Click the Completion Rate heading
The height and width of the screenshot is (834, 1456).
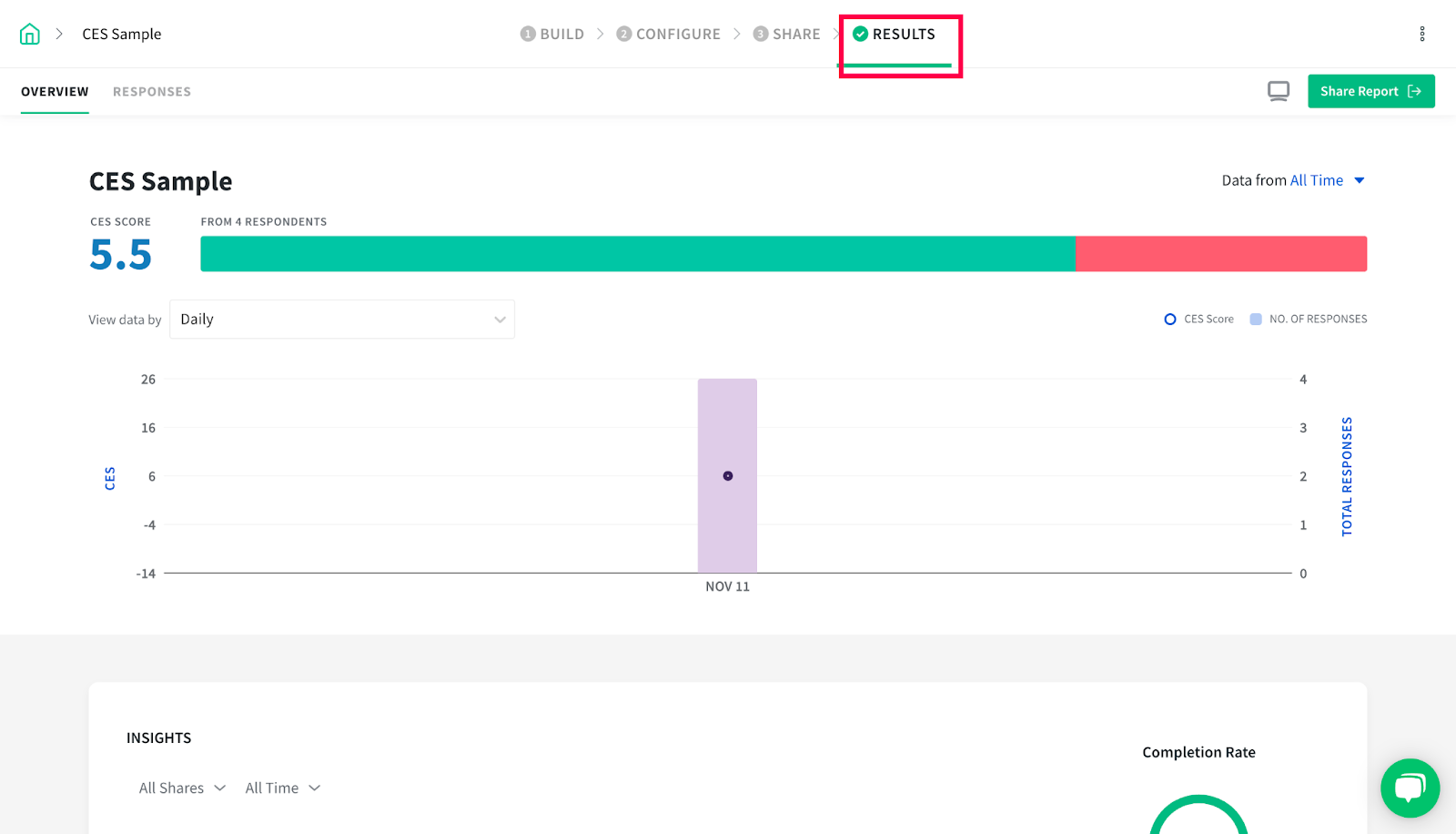pyautogui.click(x=1199, y=752)
